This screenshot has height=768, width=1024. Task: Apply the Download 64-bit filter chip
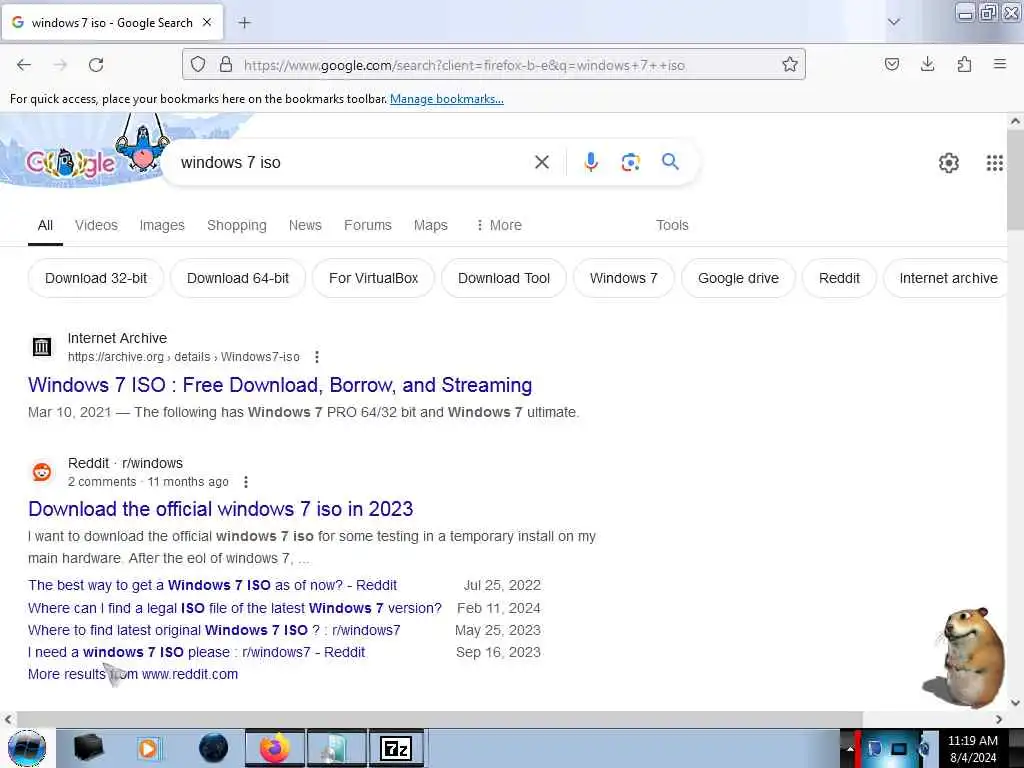[238, 278]
